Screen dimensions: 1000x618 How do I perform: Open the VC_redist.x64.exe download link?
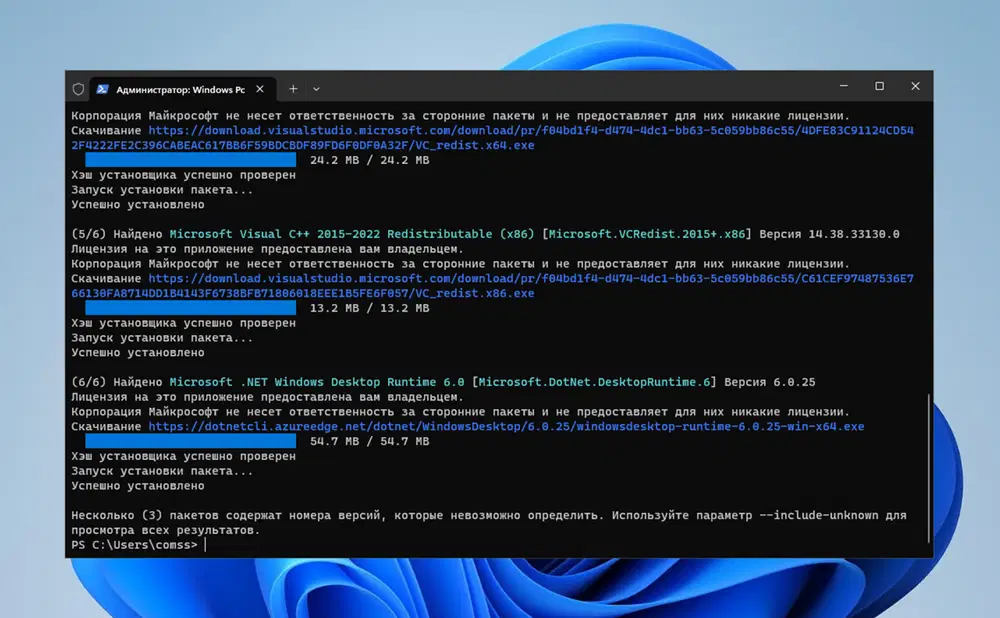click(492, 138)
